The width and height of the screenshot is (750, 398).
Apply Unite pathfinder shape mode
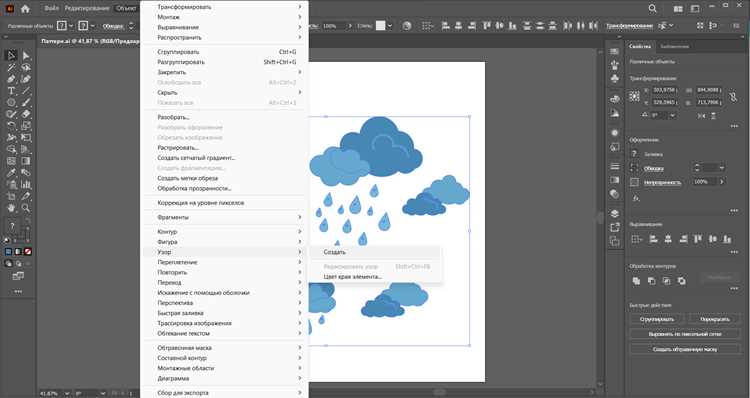point(636,281)
